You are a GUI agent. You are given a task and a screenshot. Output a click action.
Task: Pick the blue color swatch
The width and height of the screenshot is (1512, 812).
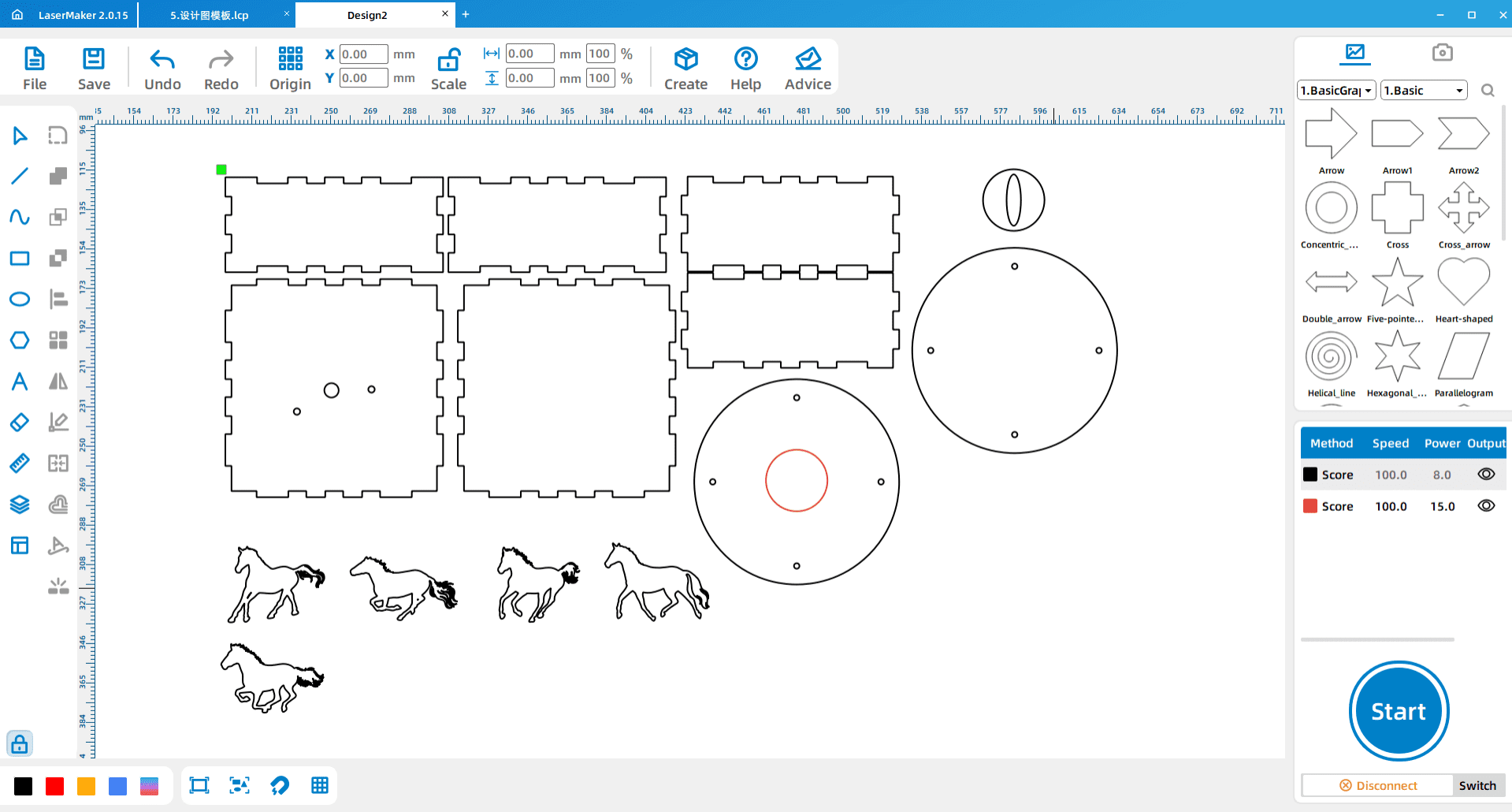pyautogui.click(x=117, y=786)
